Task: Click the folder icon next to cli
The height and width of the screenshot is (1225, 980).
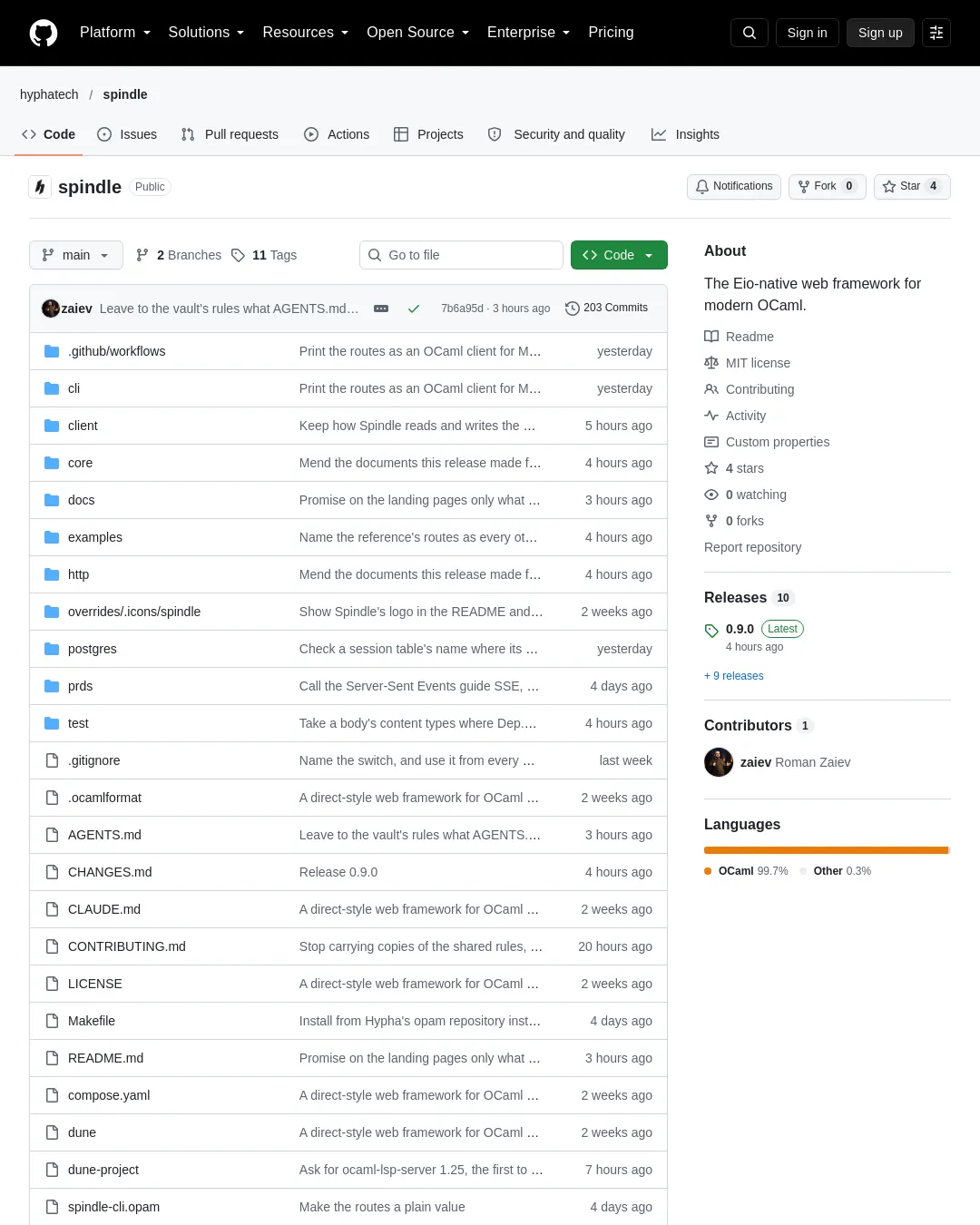Action: point(52,388)
